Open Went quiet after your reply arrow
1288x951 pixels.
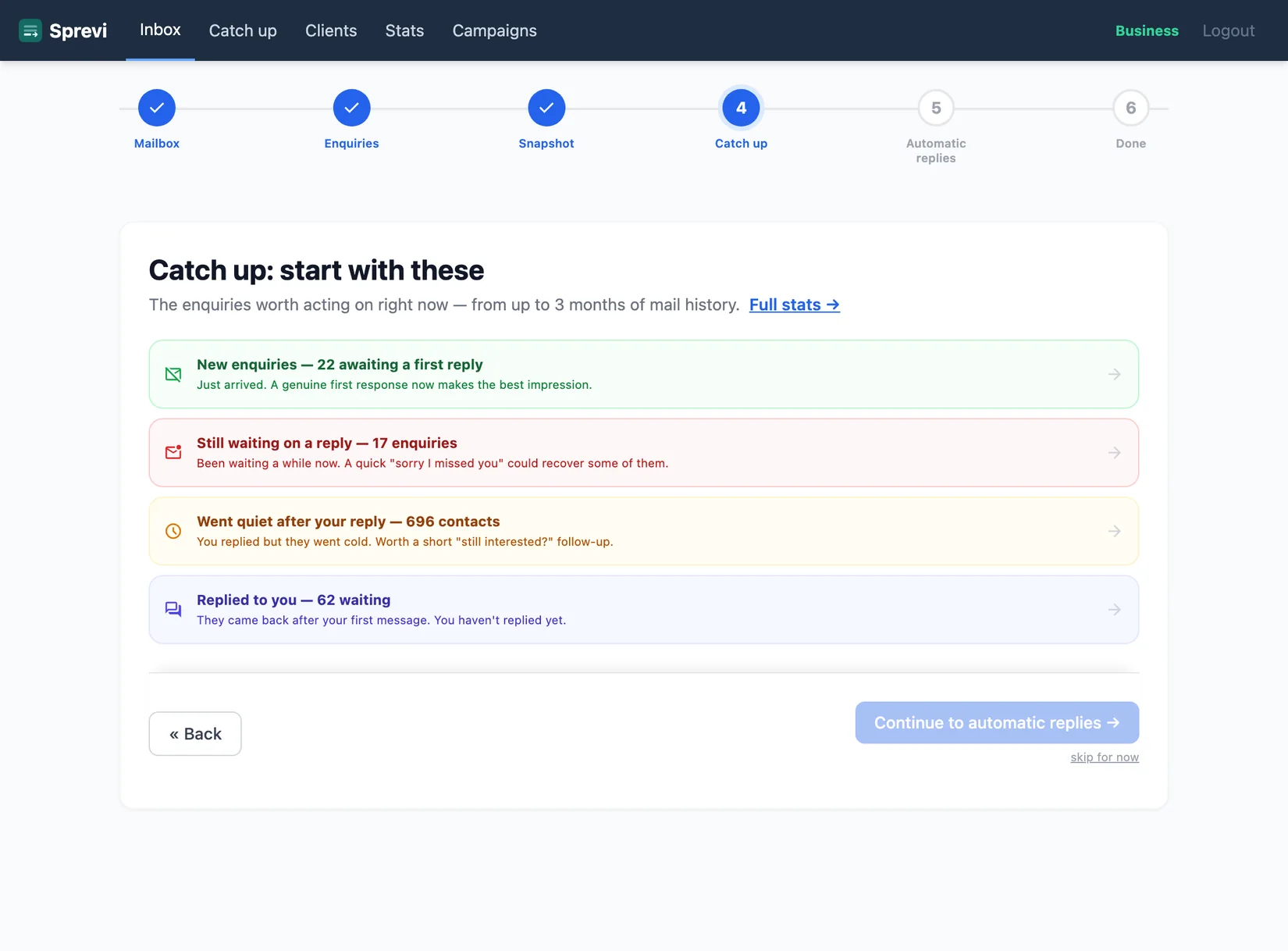[x=1115, y=531]
